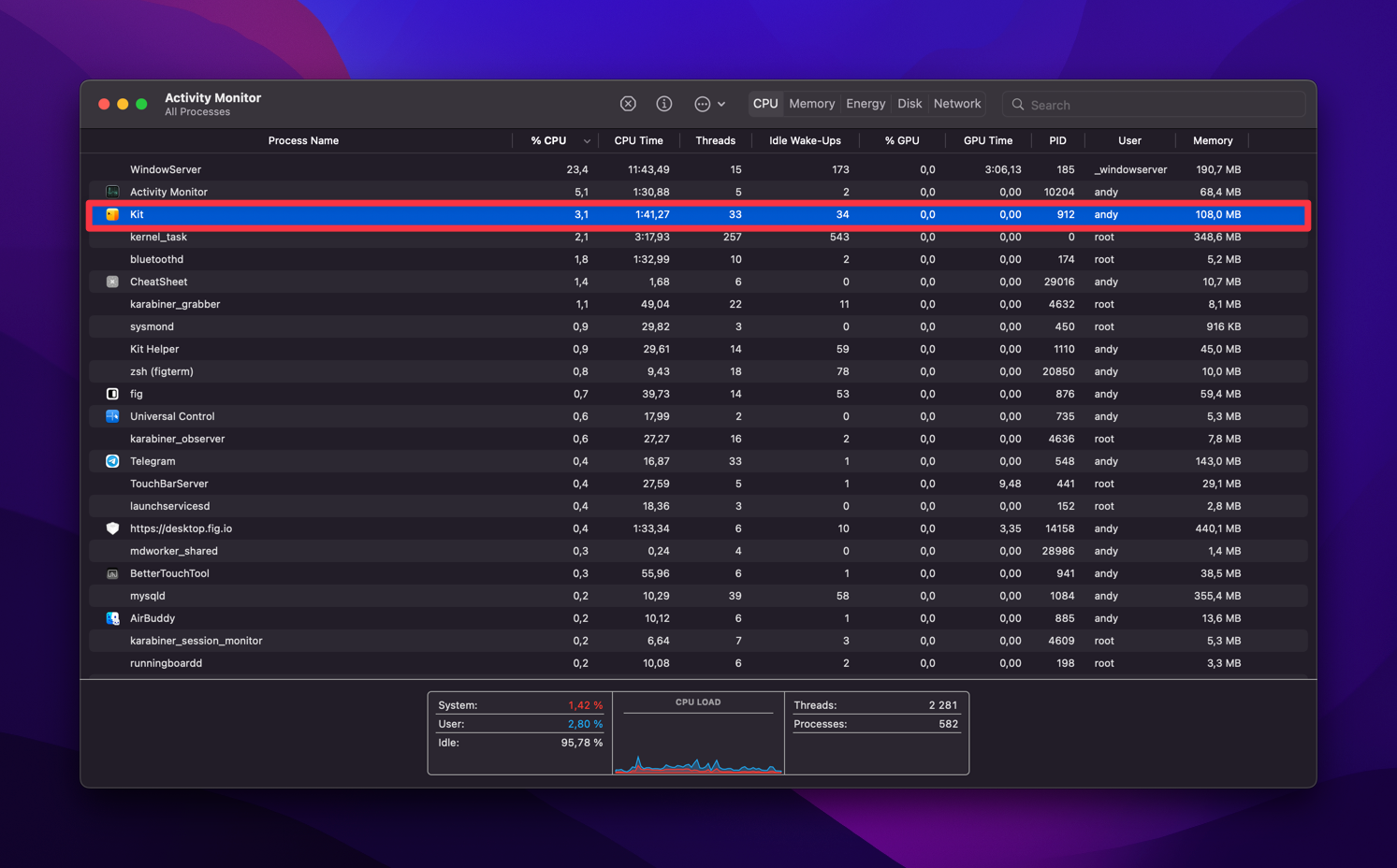The width and height of the screenshot is (1397, 868).
Task: Switch to the Memory tab
Action: 811,104
